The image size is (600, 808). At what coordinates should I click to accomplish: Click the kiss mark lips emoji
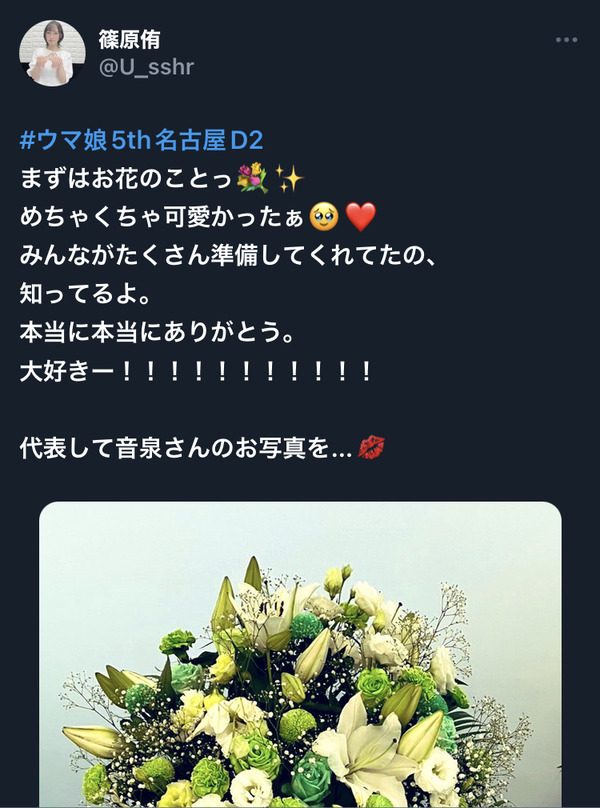pos(371,447)
